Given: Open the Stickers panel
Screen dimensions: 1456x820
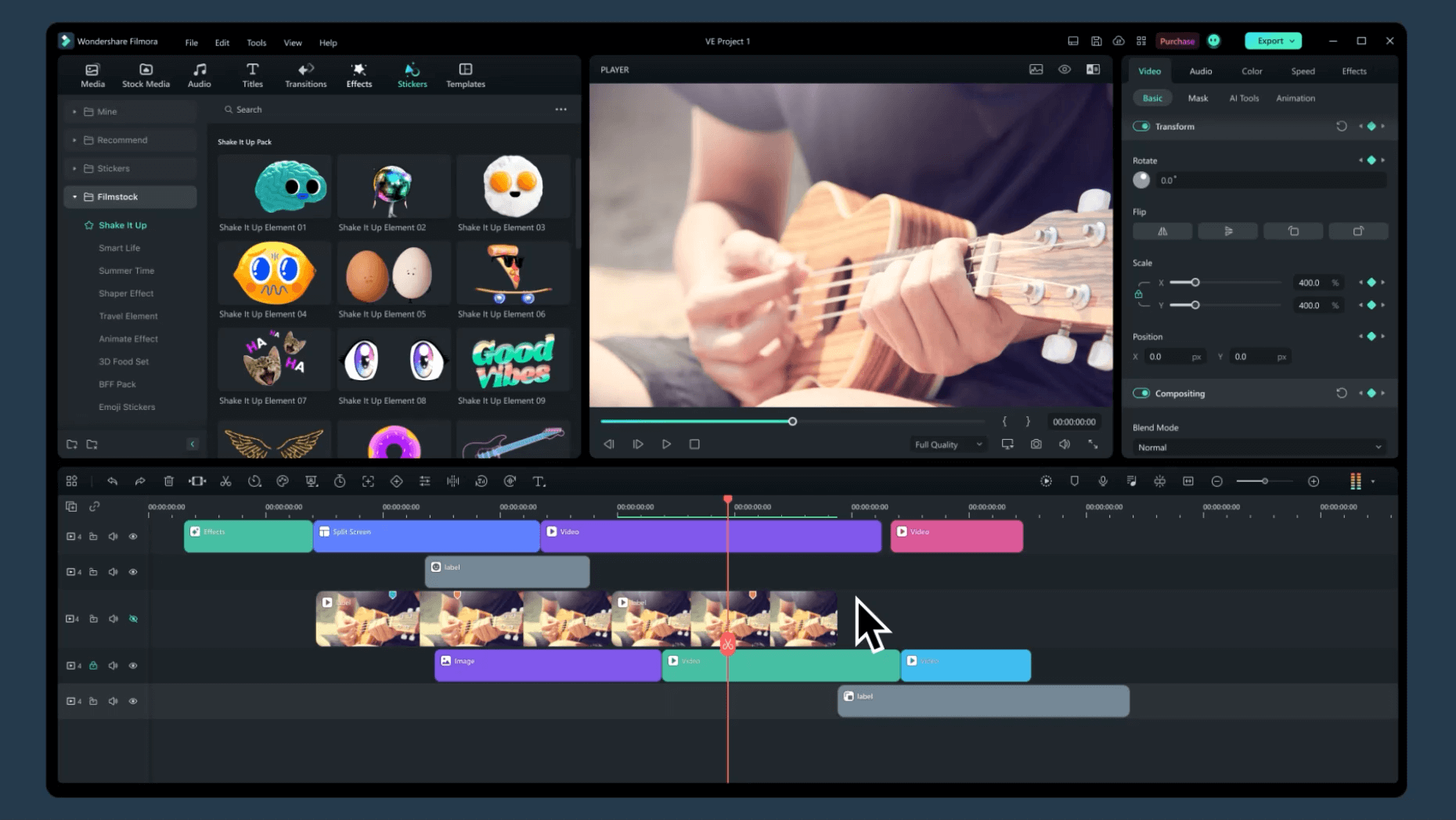Looking at the screenshot, I should click(412, 74).
